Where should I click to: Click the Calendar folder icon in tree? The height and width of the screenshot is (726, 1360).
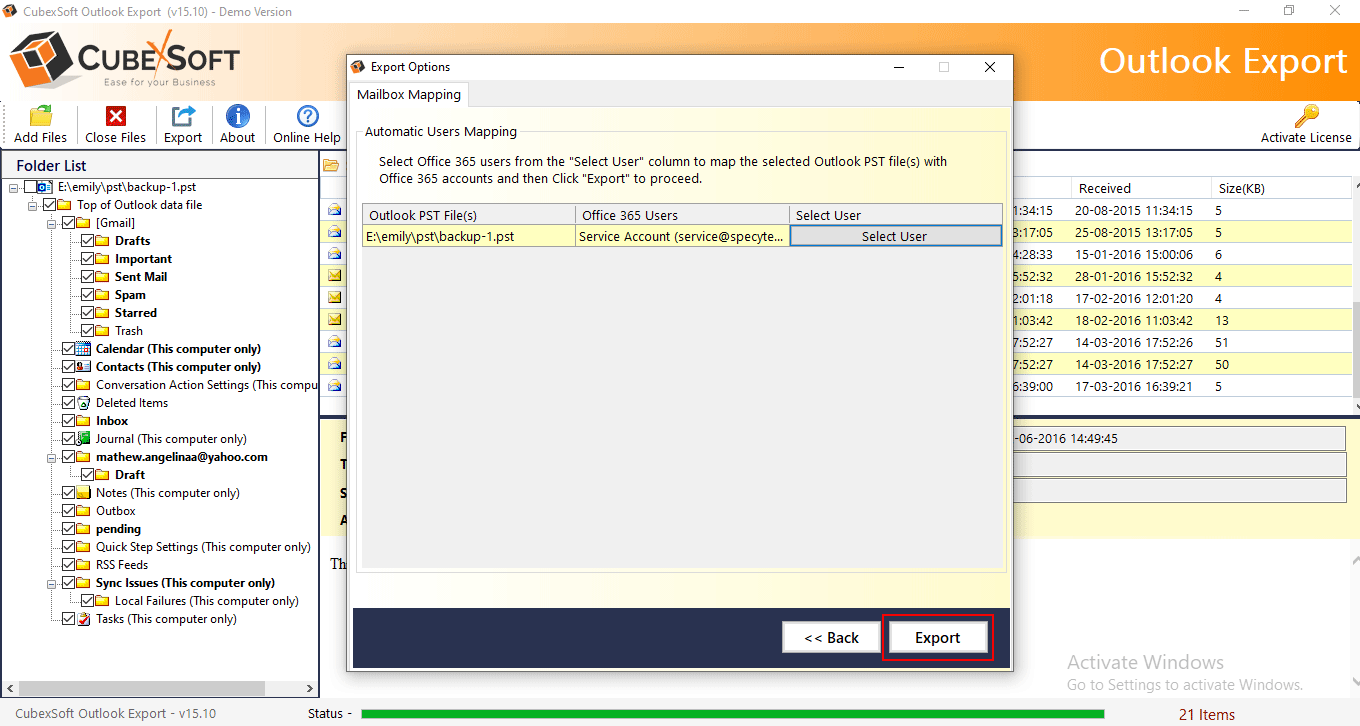(x=84, y=349)
